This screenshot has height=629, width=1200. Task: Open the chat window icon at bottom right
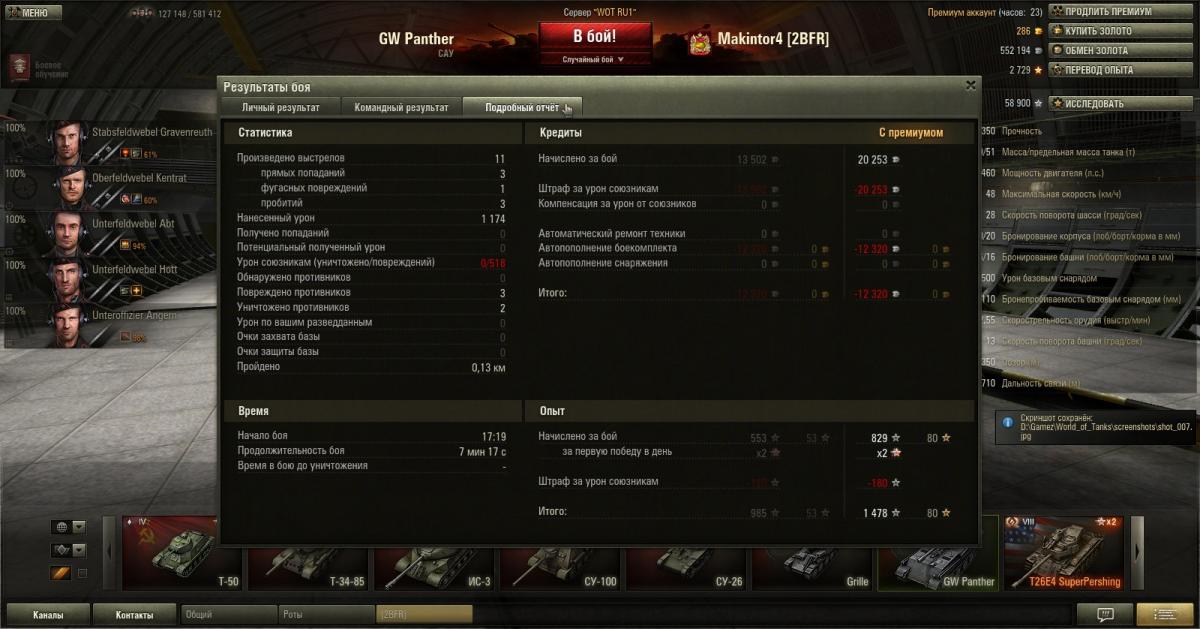[1105, 614]
